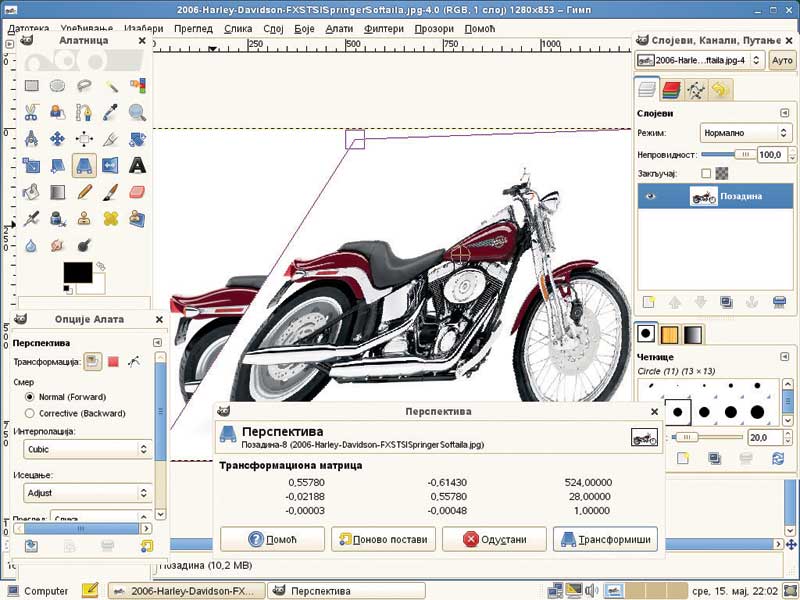Transform selection instead of layer in tool options
The height and width of the screenshot is (600, 800).
(x=113, y=362)
